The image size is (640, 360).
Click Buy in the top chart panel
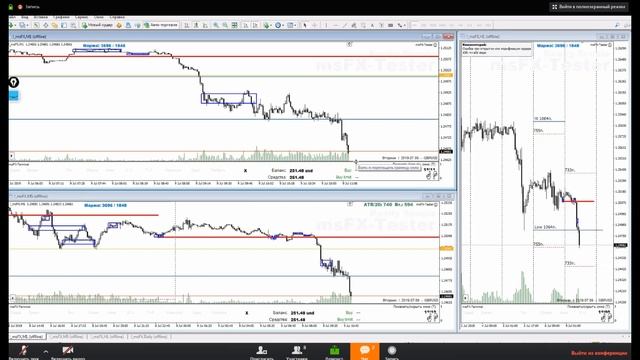pos(348,171)
